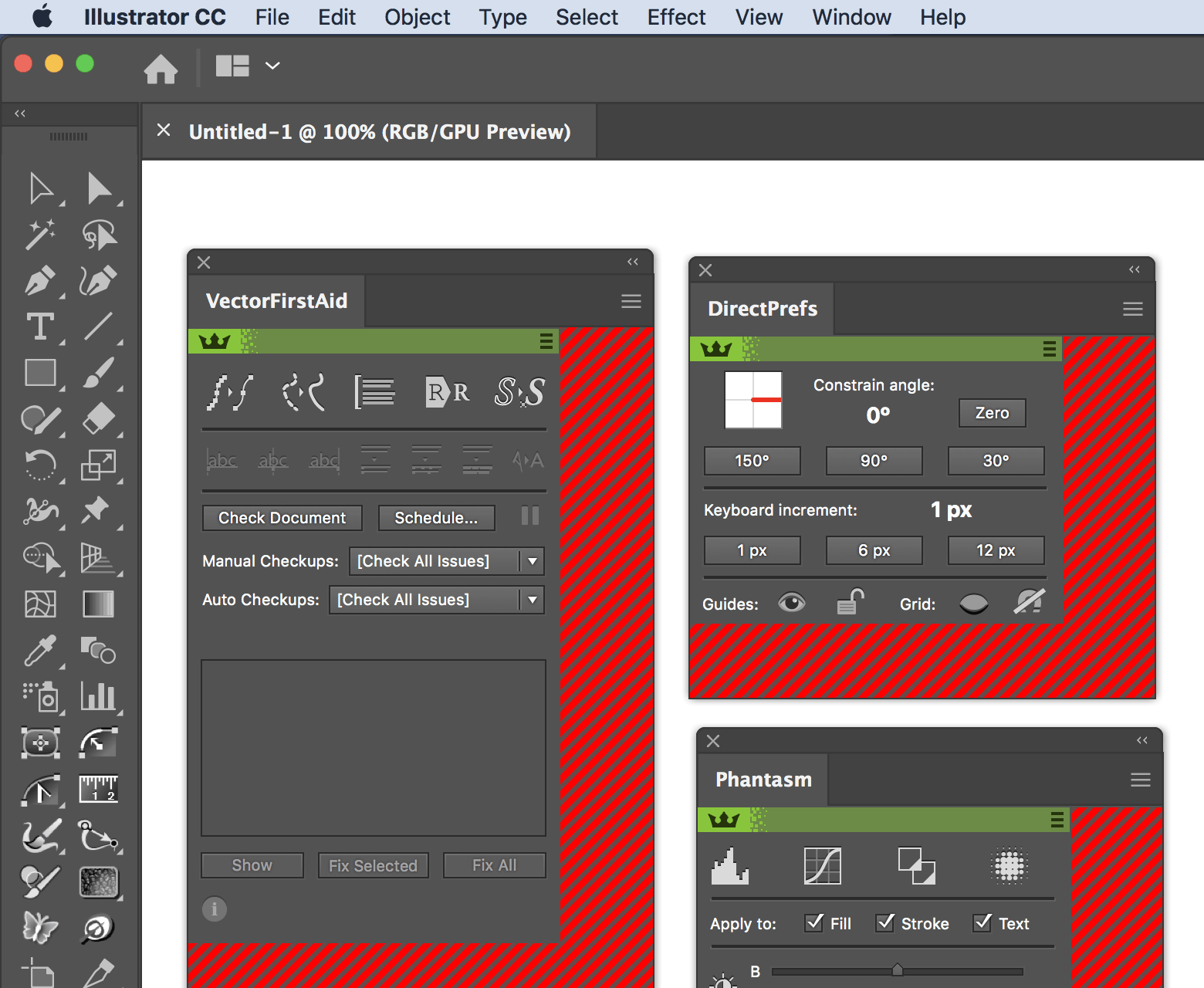1204x988 pixels.
Task: Uncheck the Fill checkbox in Phantasm
Action: point(814,922)
